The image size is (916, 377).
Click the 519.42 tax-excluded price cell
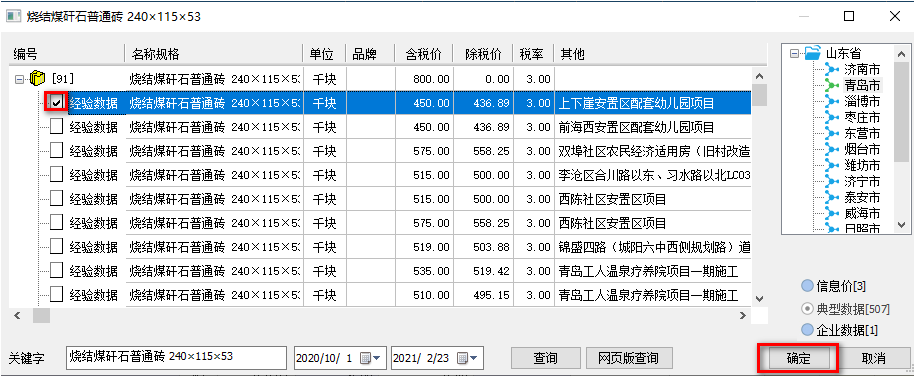point(483,271)
